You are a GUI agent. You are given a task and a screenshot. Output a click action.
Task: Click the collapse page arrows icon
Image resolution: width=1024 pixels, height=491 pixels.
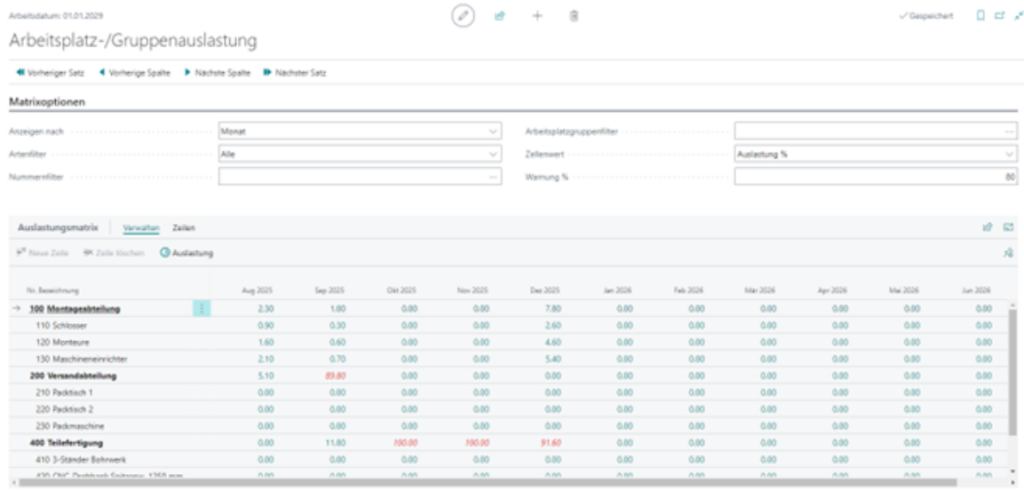tap(1019, 16)
